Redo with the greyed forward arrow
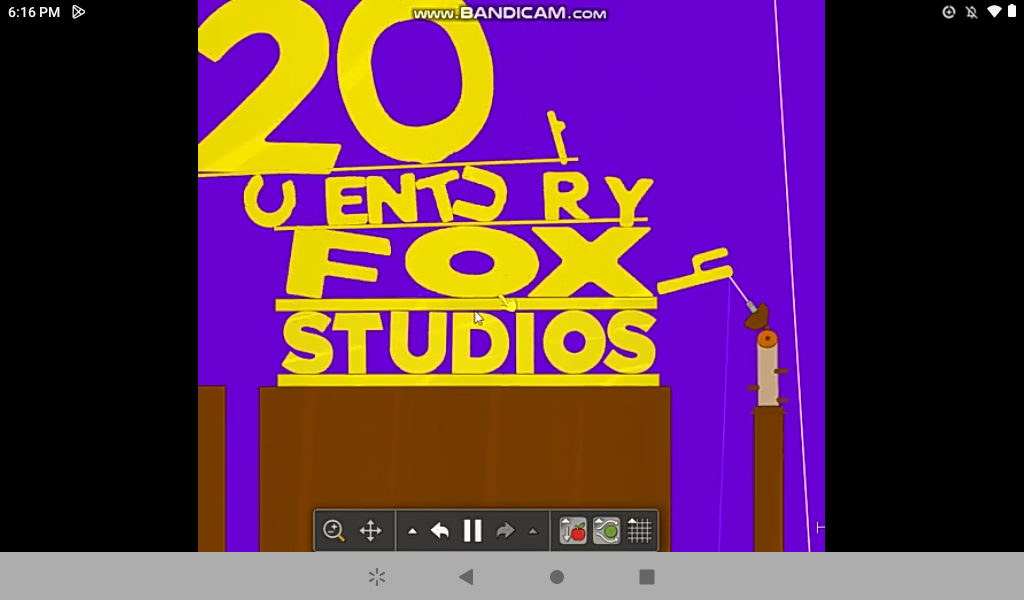Screen dimensions: 1024x600 pyautogui.click(x=505, y=531)
